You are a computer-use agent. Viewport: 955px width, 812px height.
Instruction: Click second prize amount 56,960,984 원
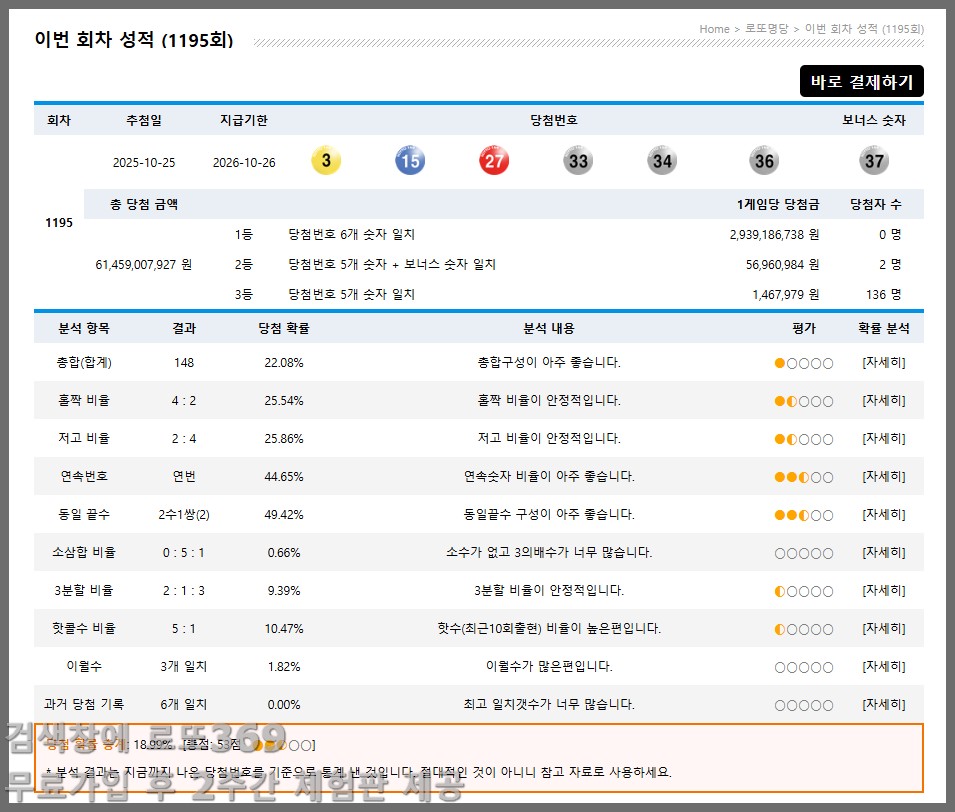coord(782,264)
